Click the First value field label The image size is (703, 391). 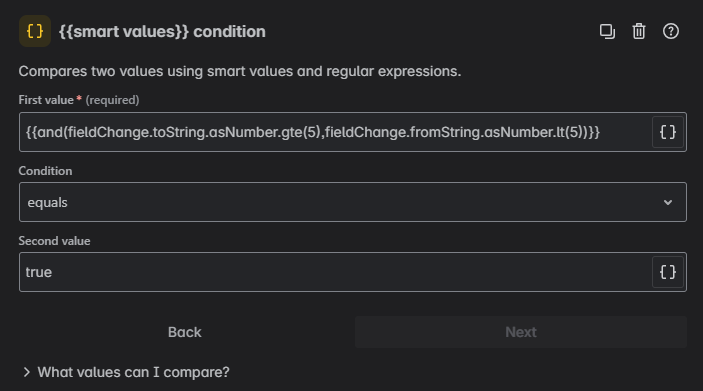click(46, 100)
